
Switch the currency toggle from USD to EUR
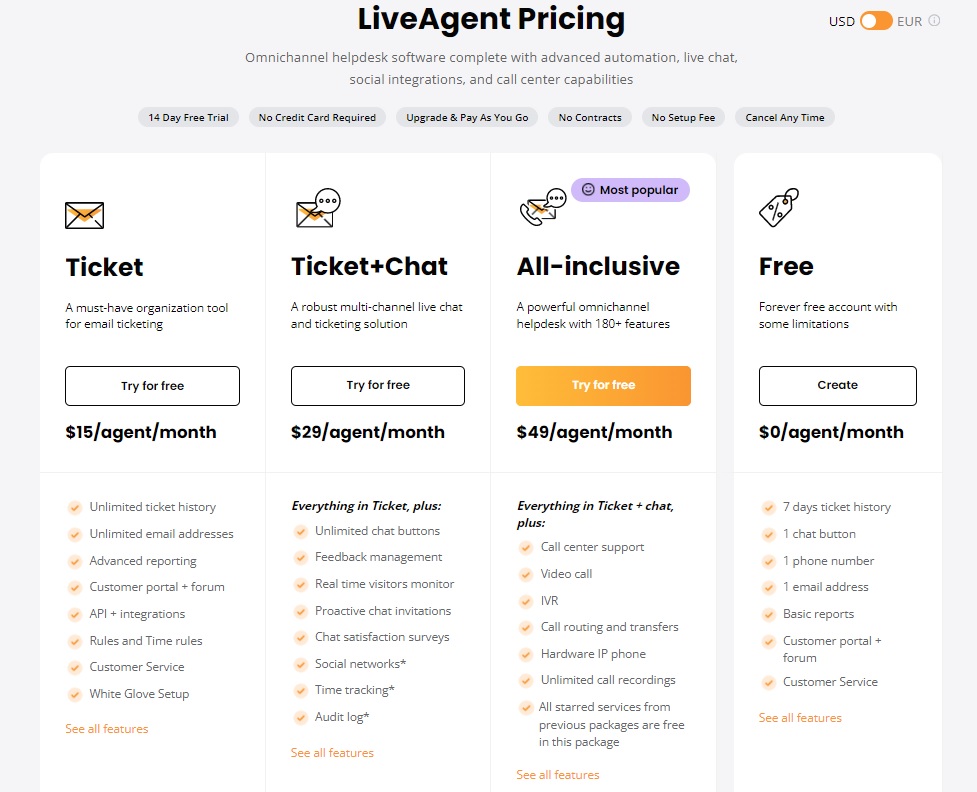click(x=874, y=20)
